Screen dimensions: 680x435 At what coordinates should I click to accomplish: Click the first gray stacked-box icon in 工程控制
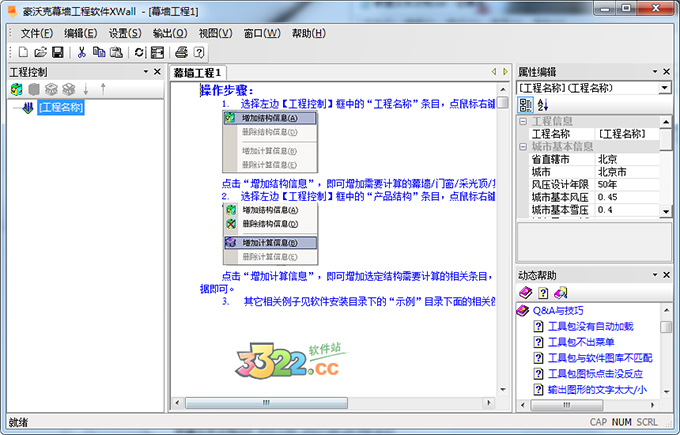pyautogui.click(x=51, y=89)
